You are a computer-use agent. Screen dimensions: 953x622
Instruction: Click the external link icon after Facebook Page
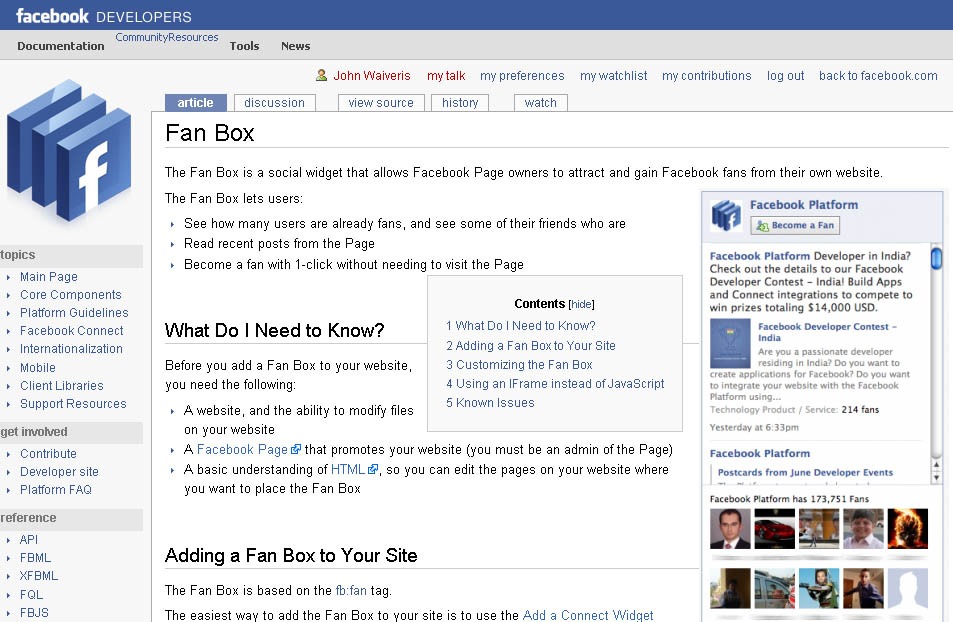(x=296, y=449)
